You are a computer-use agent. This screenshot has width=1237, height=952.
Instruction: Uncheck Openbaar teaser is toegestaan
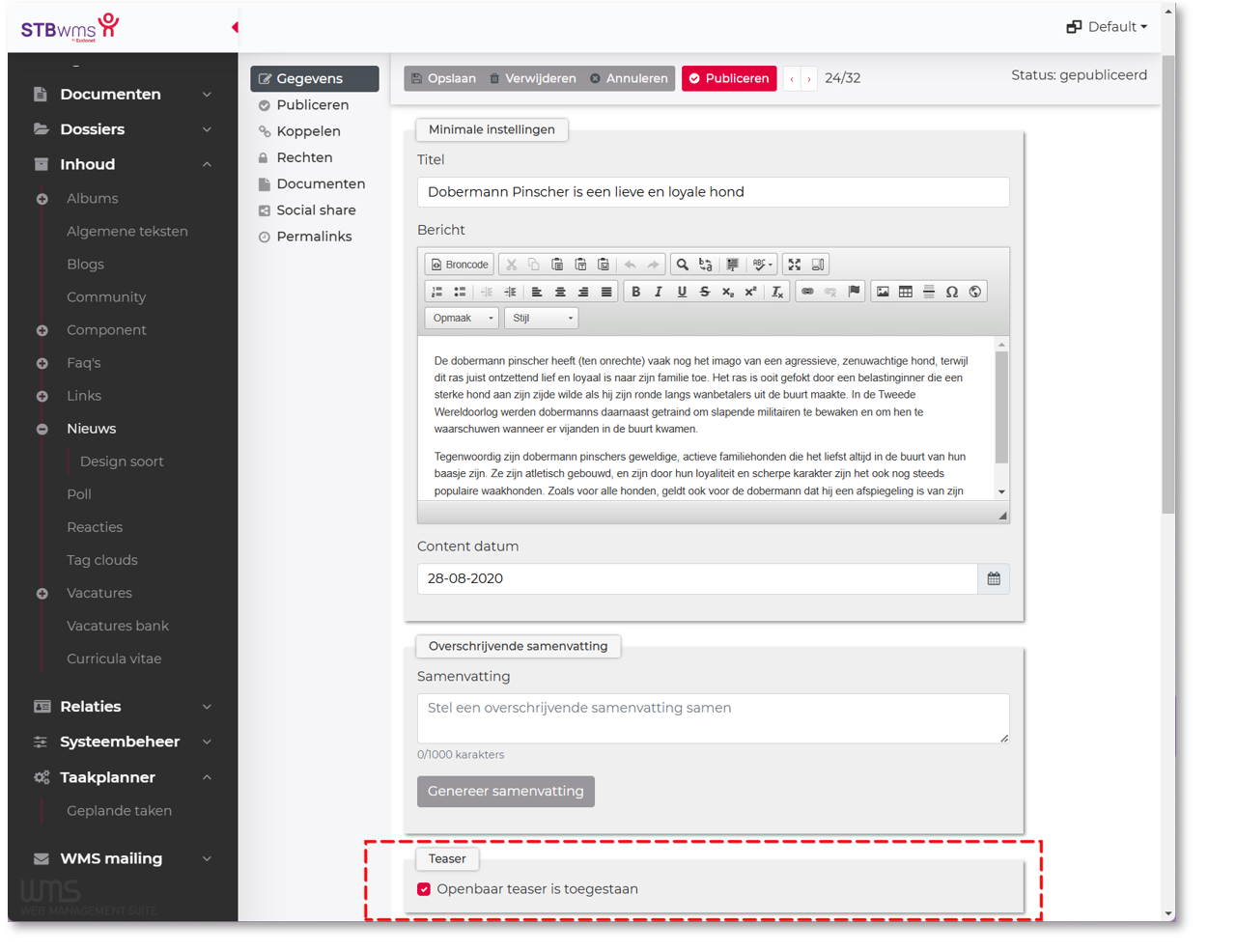coord(424,889)
